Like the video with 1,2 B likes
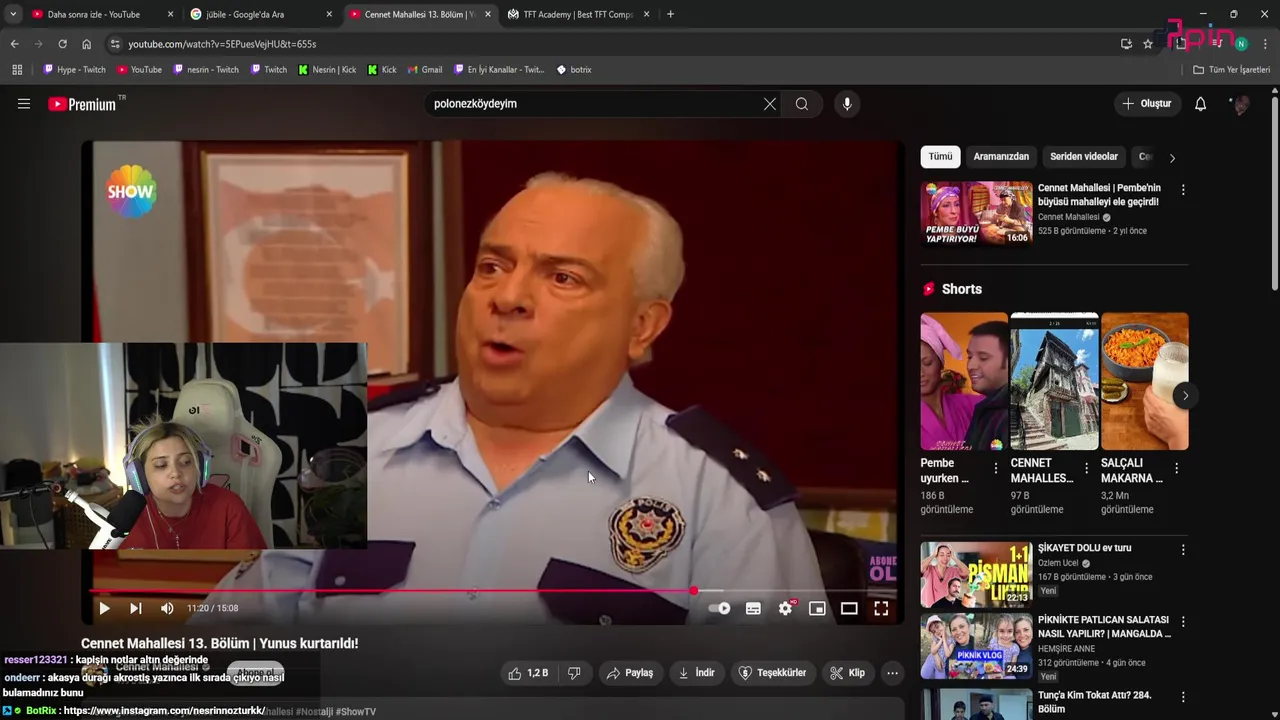 [x=527, y=673]
